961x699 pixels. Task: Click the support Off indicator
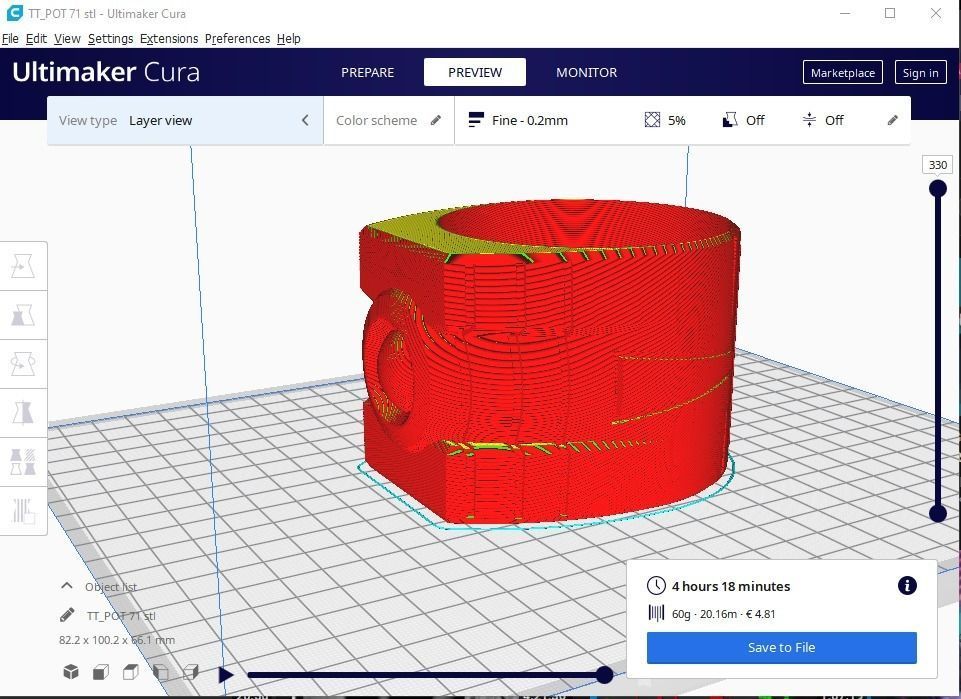click(x=743, y=120)
